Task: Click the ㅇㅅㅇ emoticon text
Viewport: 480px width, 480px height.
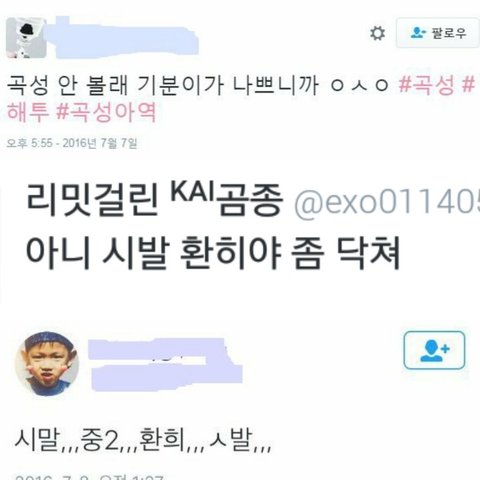Action: click(x=360, y=85)
